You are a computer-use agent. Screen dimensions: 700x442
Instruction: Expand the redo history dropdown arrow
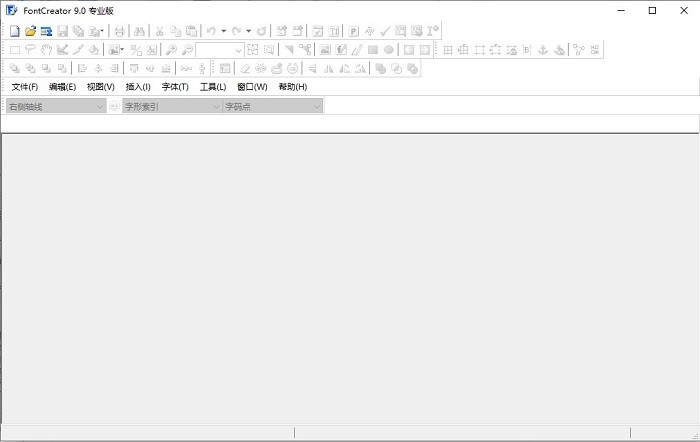(x=249, y=31)
